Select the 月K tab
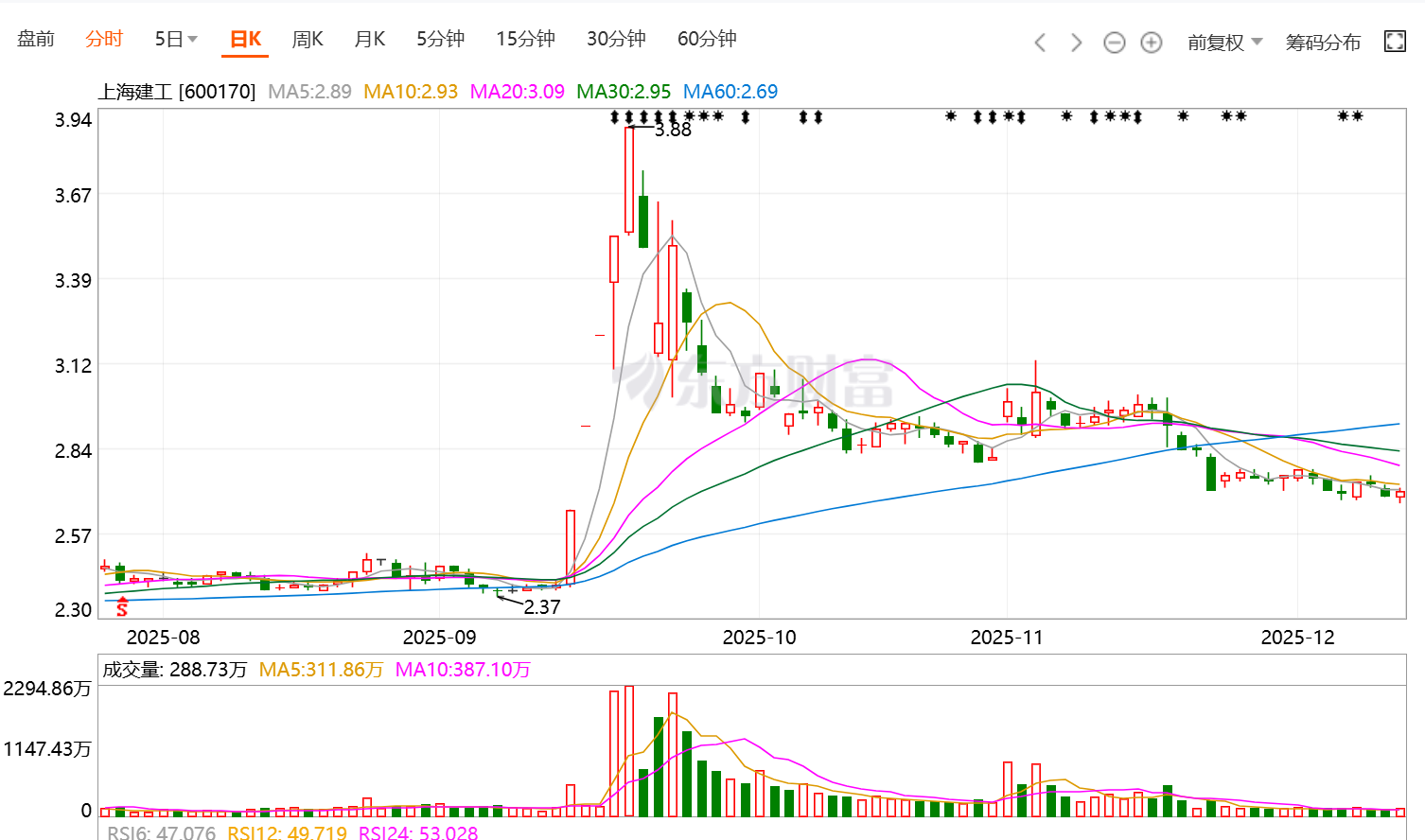Image resolution: width=1425 pixels, height=840 pixels. point(370,39)
